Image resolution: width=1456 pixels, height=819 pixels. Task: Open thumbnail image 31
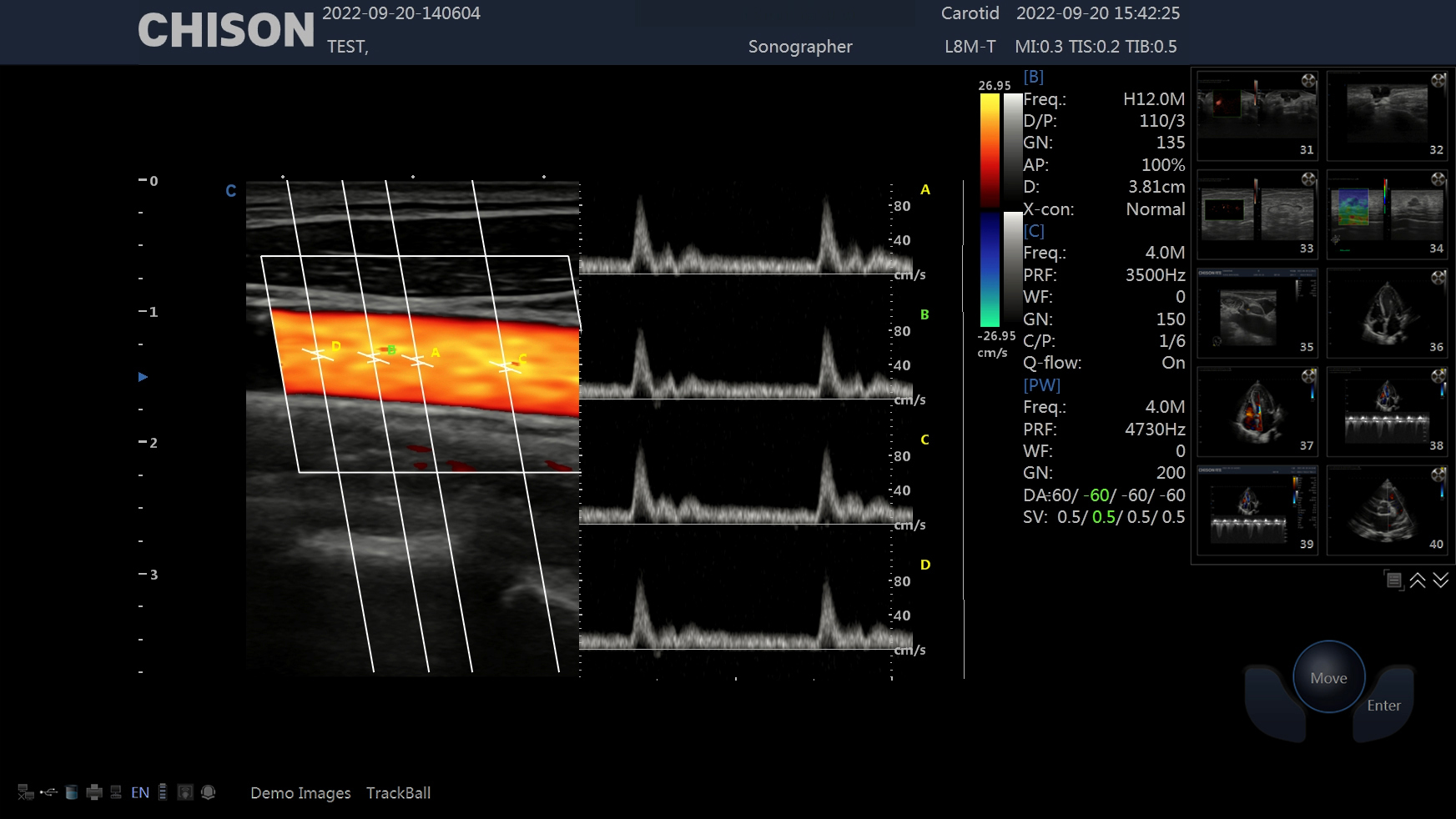[1257, 115]
